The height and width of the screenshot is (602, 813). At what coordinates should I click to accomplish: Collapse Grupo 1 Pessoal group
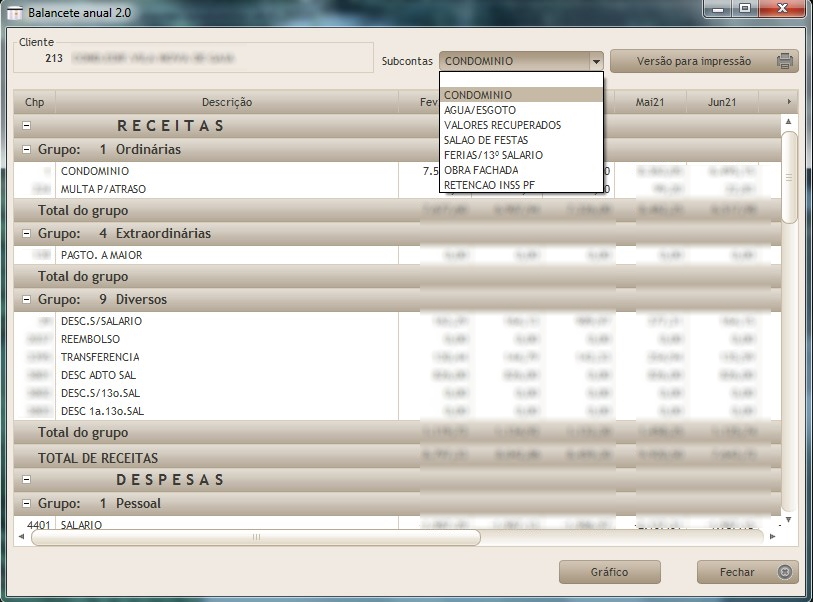tap(26, 503)
